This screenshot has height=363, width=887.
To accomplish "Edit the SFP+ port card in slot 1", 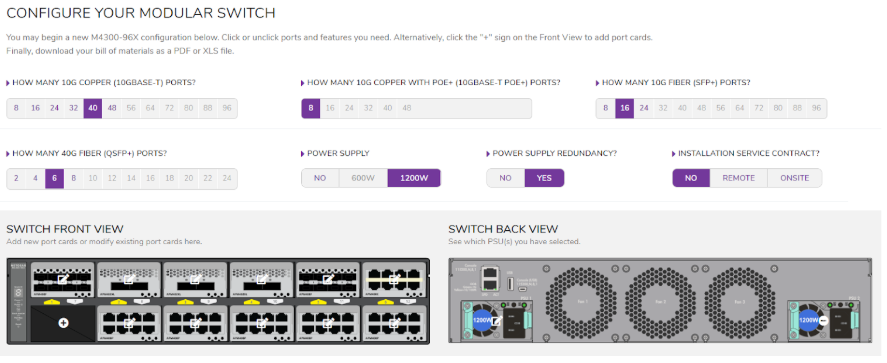I will tap(63, 279).
